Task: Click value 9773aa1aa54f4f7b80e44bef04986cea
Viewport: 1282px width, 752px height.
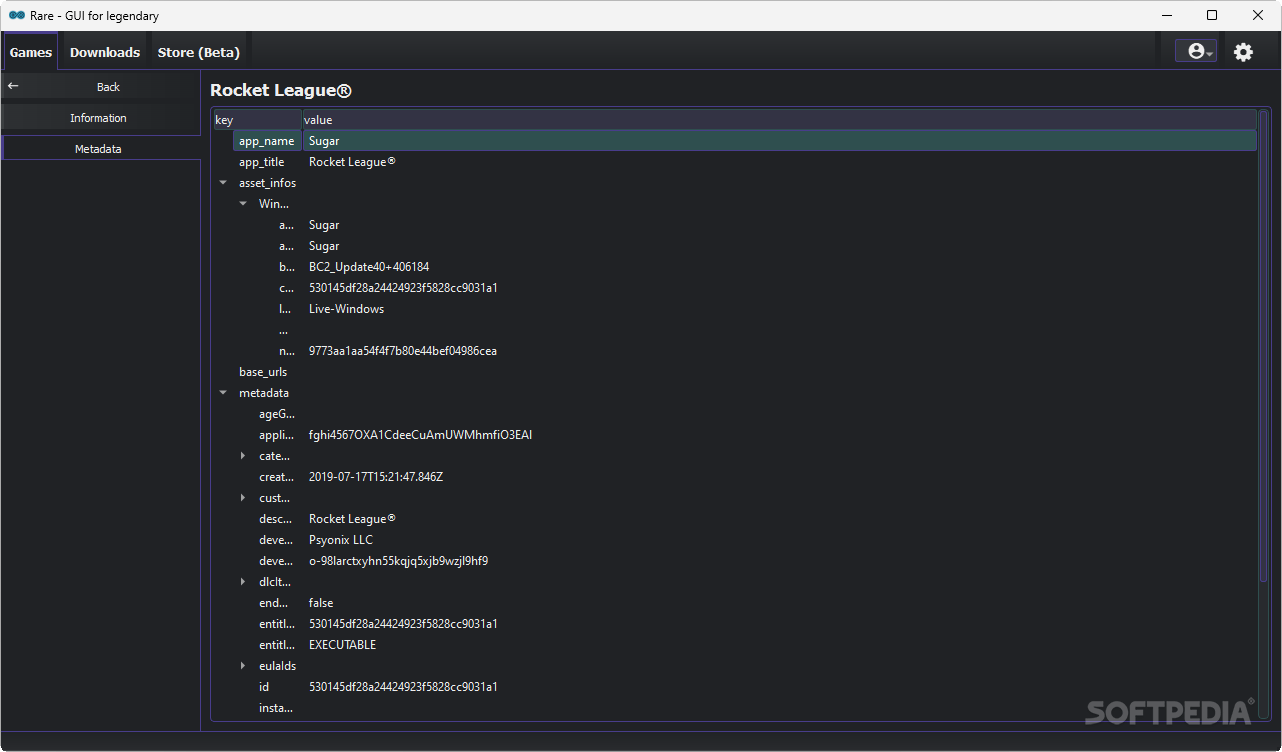Action: click(x=403, y=351)
